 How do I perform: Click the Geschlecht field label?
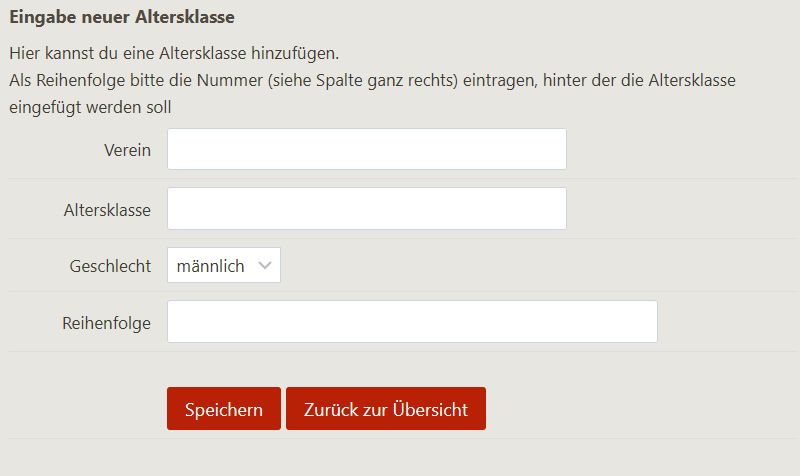pyautogui.click(x=110, y=266)
